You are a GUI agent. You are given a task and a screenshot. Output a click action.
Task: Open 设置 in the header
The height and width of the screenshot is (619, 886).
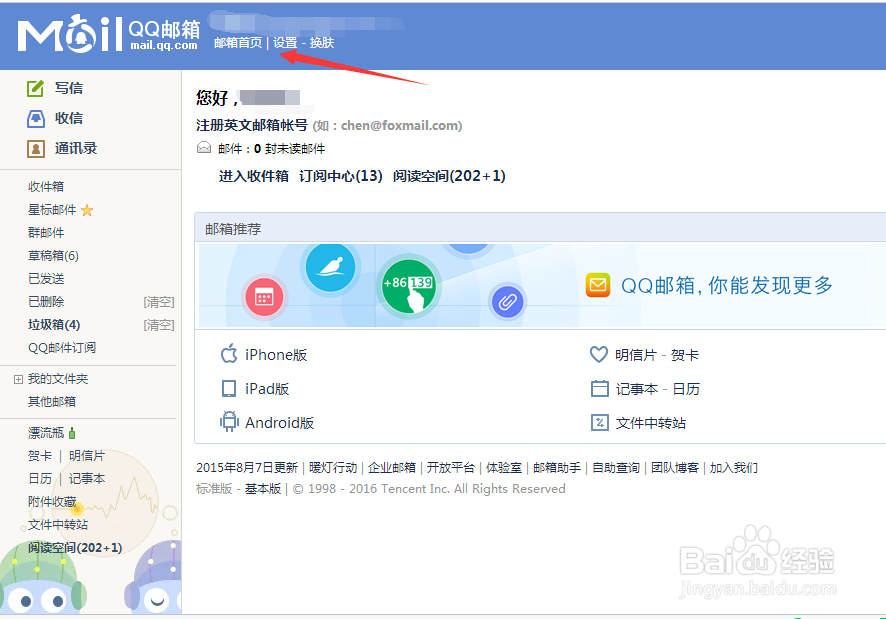pos(285,43)
